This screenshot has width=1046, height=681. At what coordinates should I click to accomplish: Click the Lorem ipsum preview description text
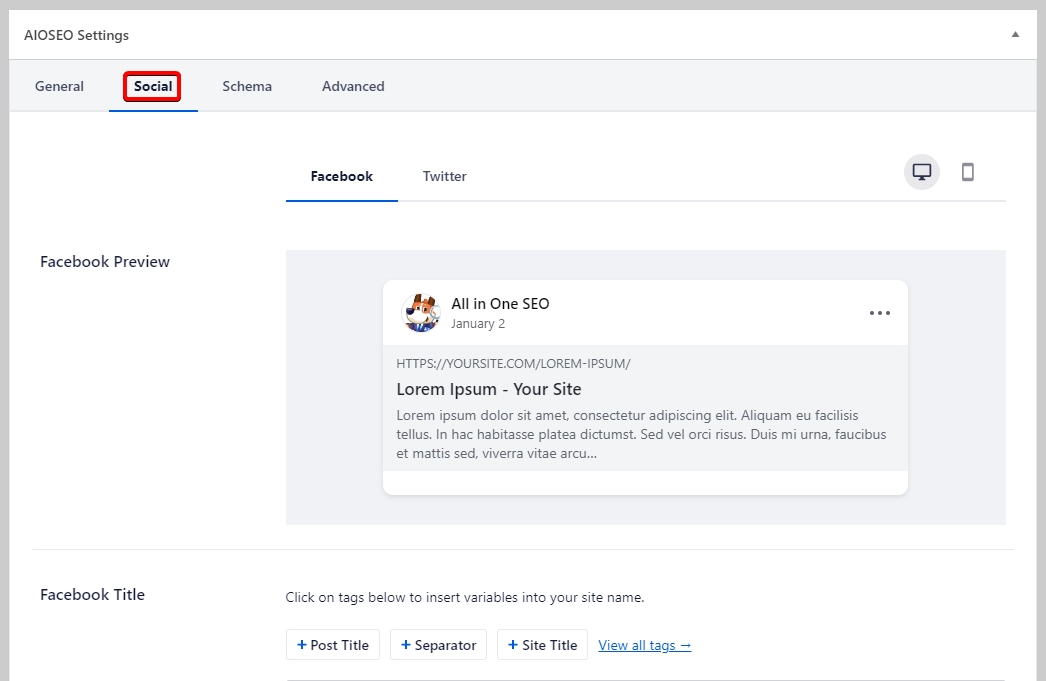(641, 434)
